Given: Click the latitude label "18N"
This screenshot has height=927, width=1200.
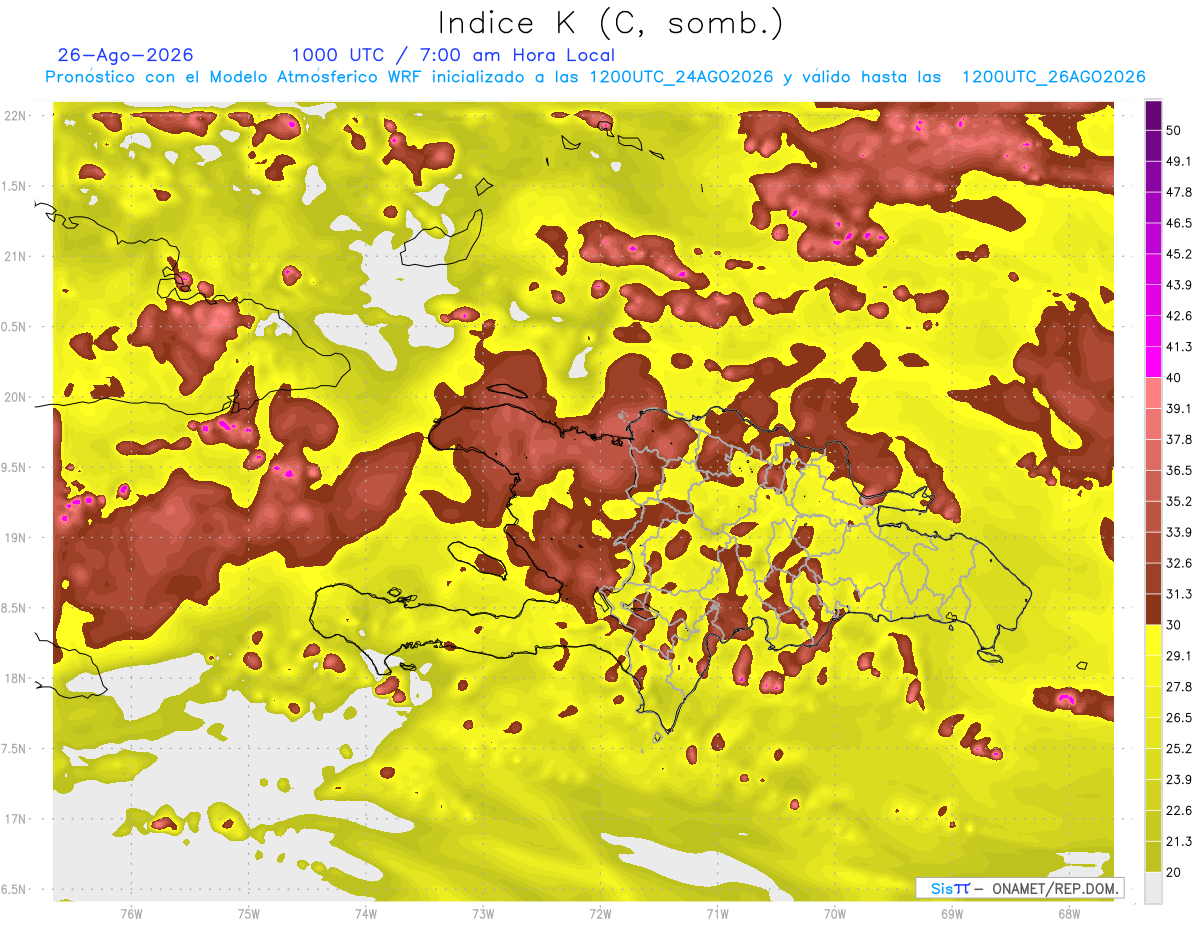Looking at the screenshot, I should 15,679.
